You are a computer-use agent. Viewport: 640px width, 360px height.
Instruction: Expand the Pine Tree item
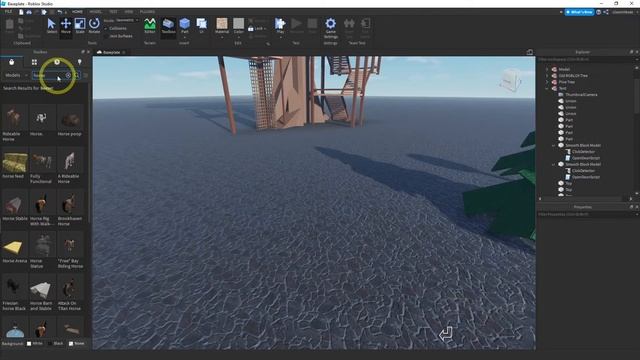coord(547,82)
